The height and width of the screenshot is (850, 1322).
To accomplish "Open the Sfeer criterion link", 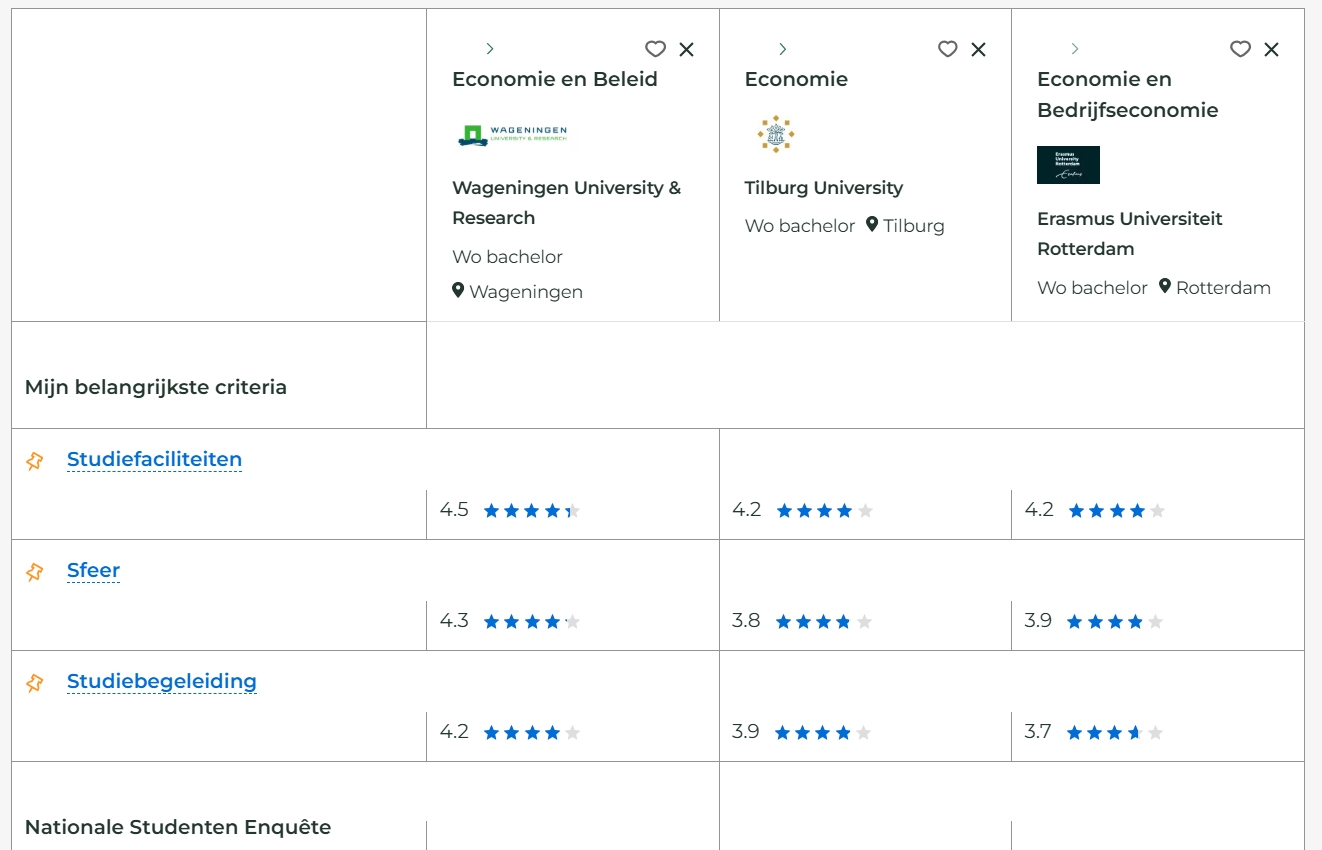I will click(x=93, y=570).
